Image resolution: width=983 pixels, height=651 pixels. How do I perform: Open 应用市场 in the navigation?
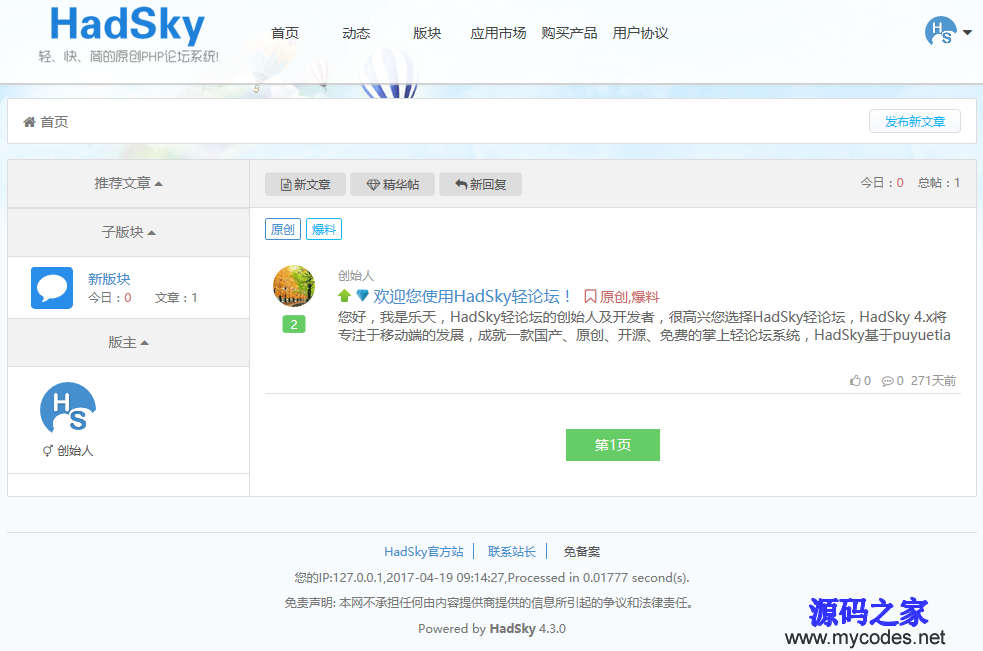pyautogui.click(x=498, y=33)
